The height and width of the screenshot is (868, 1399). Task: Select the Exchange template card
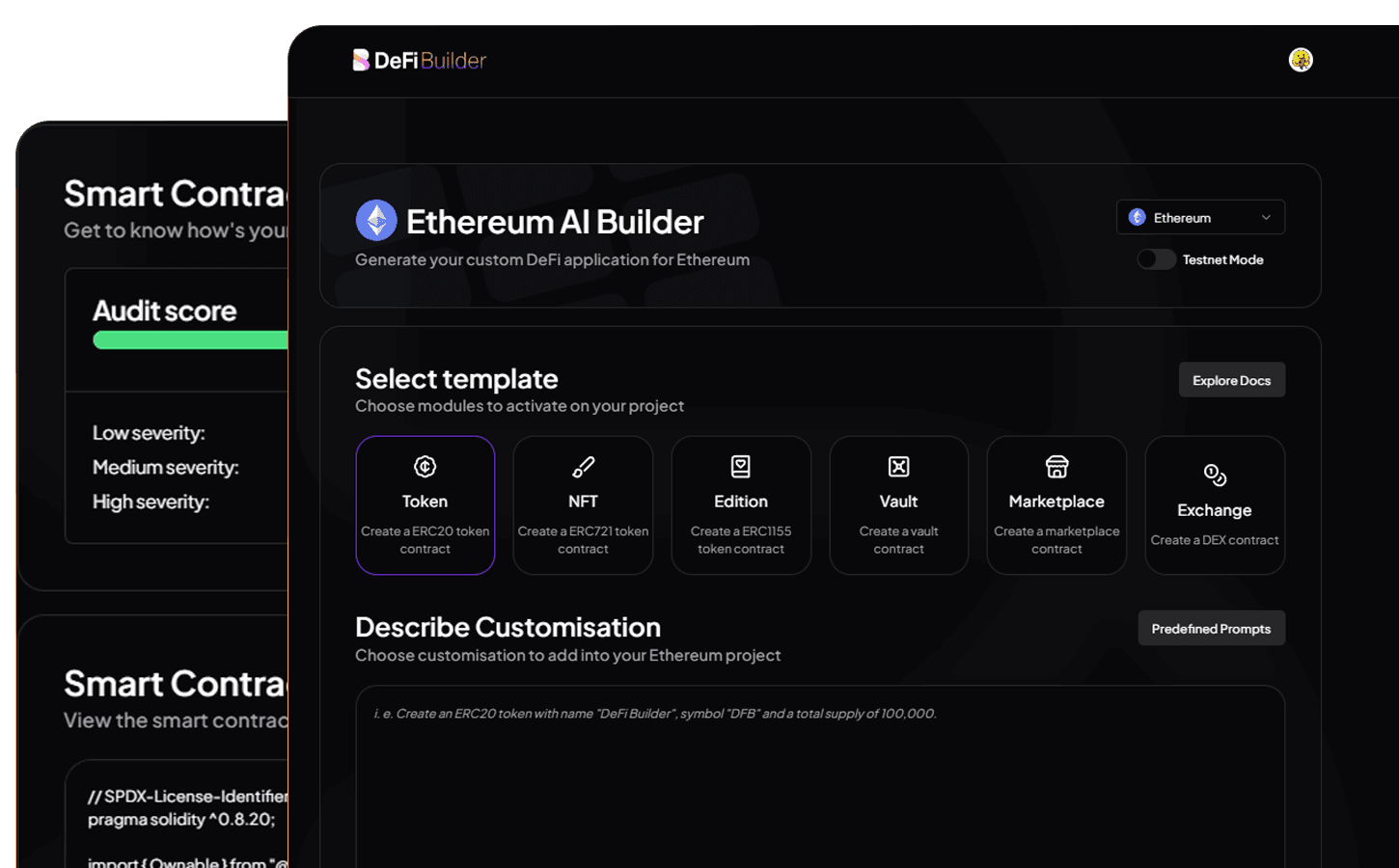point(1215,505)
